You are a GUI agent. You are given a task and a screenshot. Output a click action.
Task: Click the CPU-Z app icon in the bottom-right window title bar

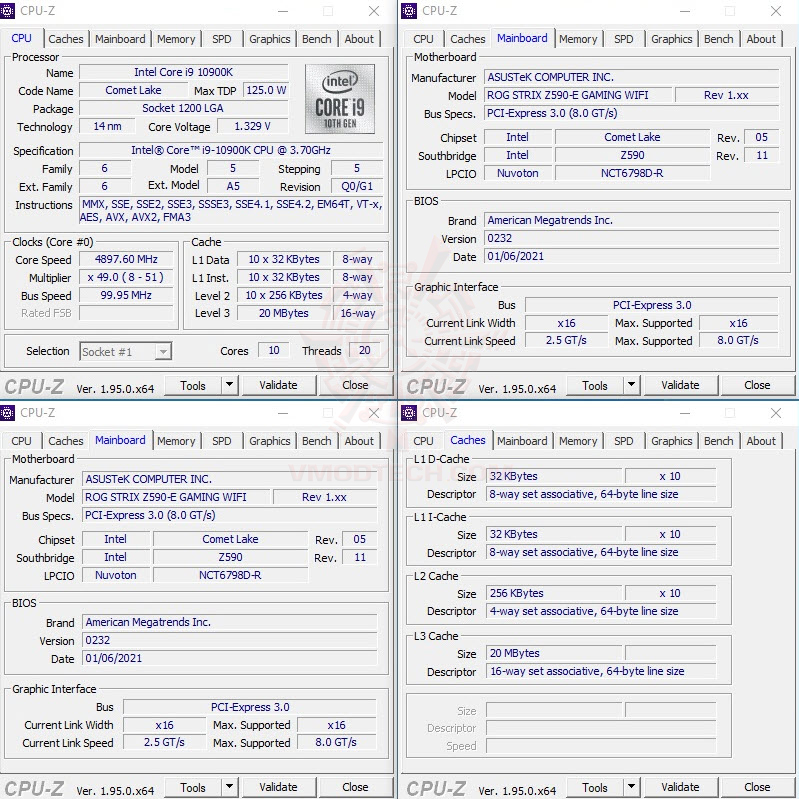[409, 413]
